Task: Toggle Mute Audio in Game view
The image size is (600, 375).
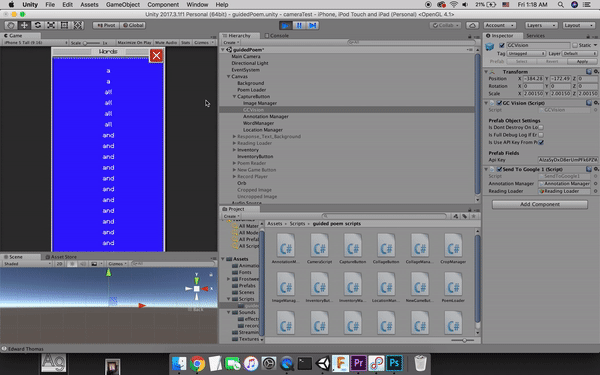Action: (166, 42)
